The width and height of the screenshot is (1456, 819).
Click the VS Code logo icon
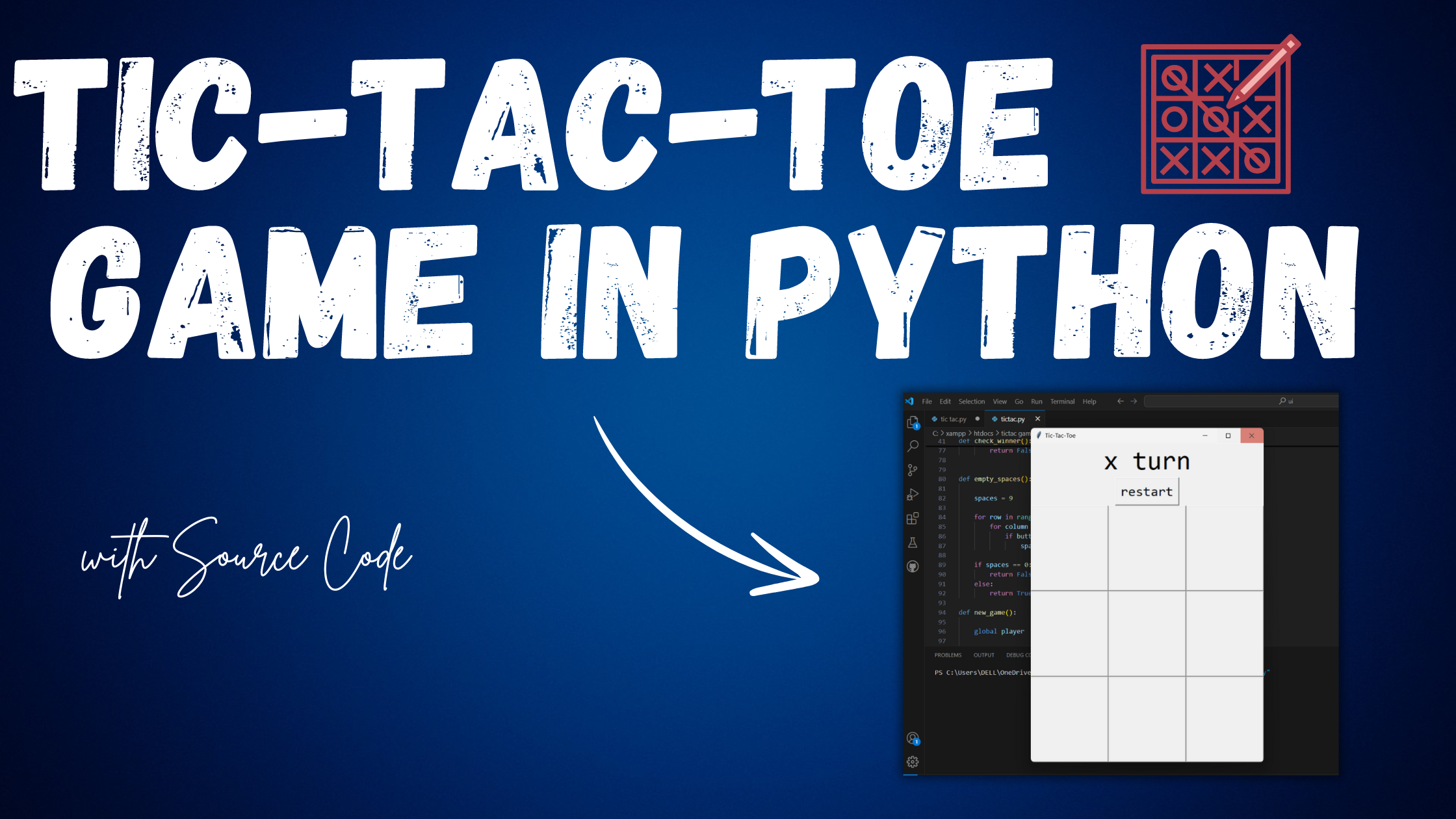[x=909, y=401]
